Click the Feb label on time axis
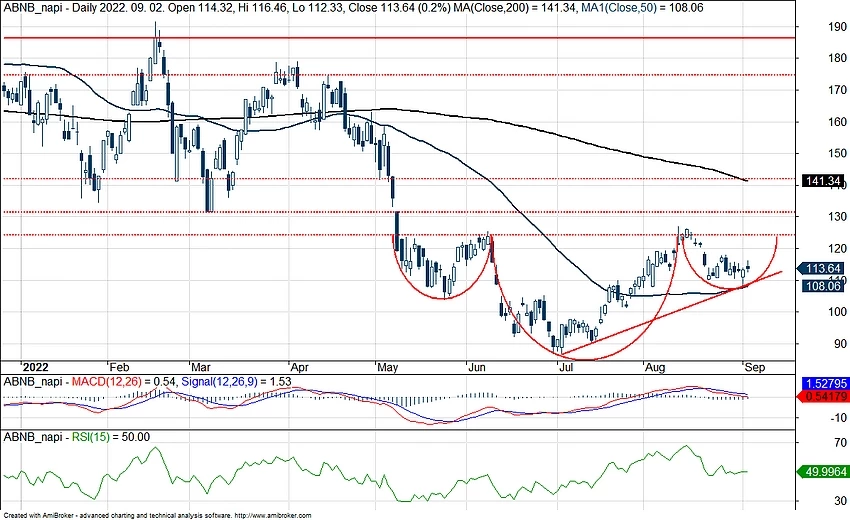Viewport: 850px width, 520px height. pyautogui.click(x=119, y=366)
